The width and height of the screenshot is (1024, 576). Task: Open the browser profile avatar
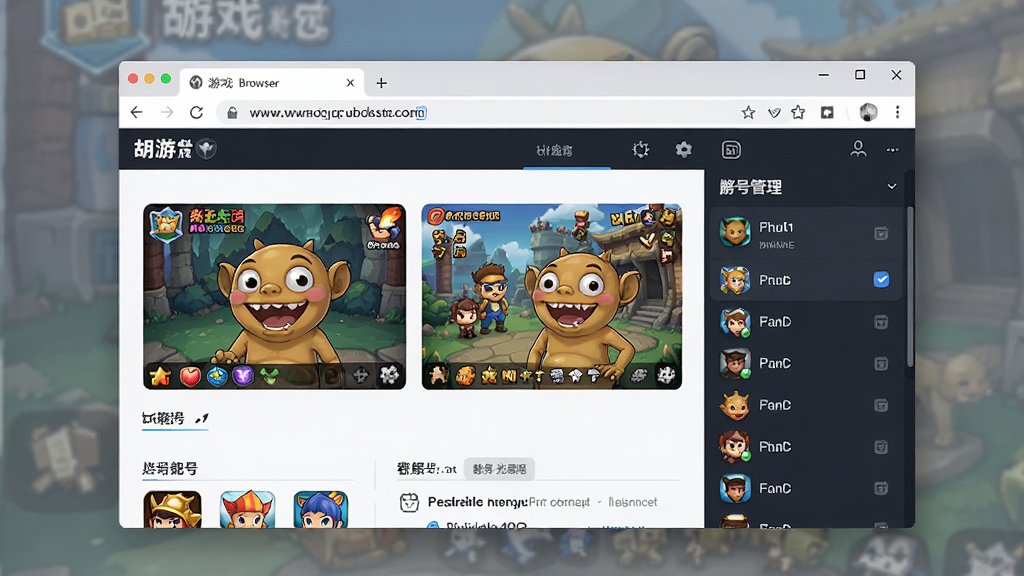[868, 112]
